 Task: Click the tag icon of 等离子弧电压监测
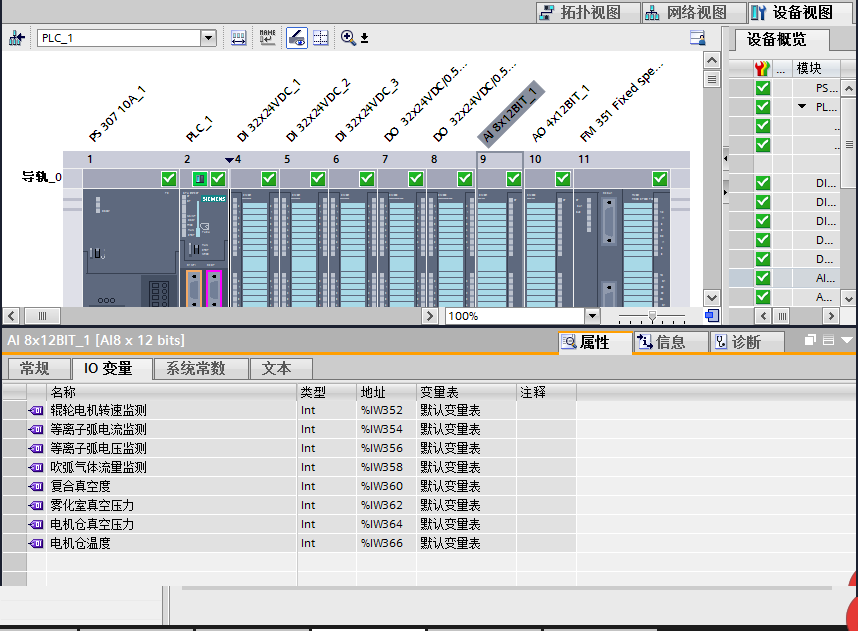(x=36, y=448)
